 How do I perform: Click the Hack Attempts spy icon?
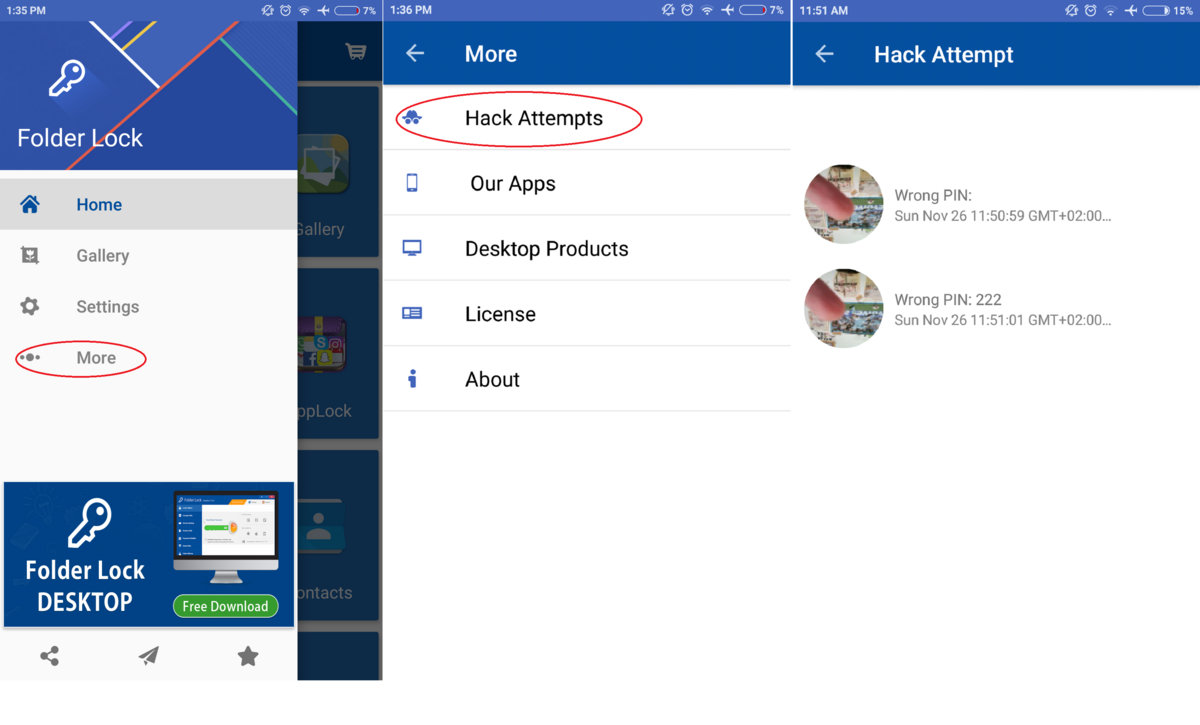point(412,118)
